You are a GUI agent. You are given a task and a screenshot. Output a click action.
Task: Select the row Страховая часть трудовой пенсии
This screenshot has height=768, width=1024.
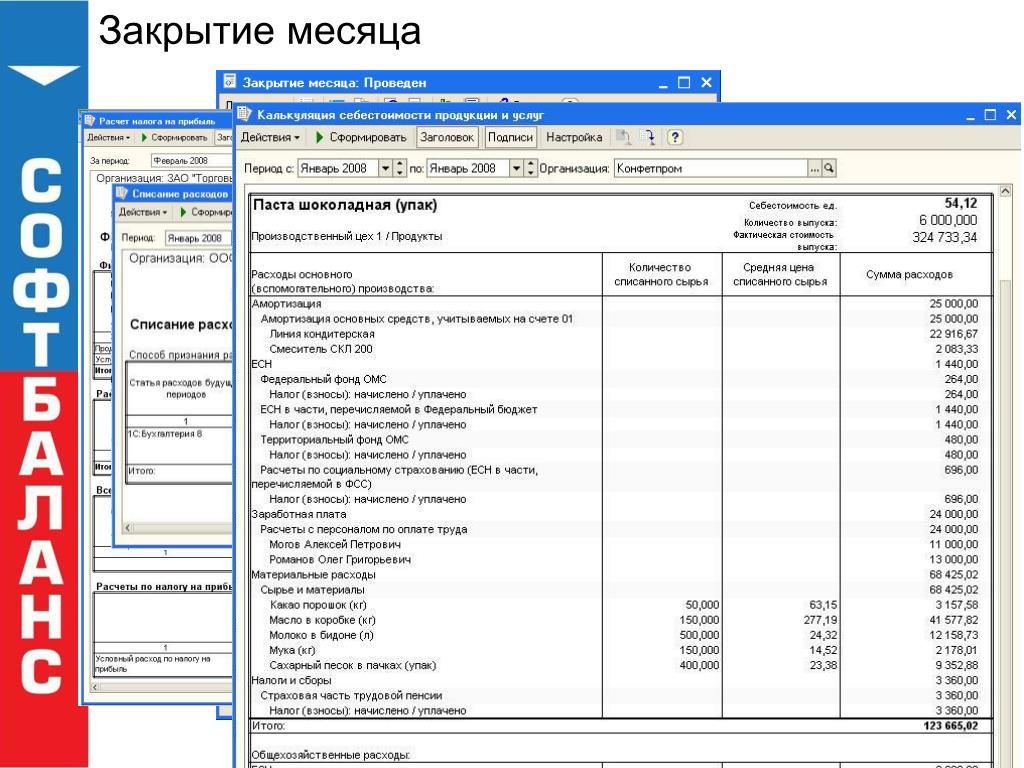coord(621,695)
